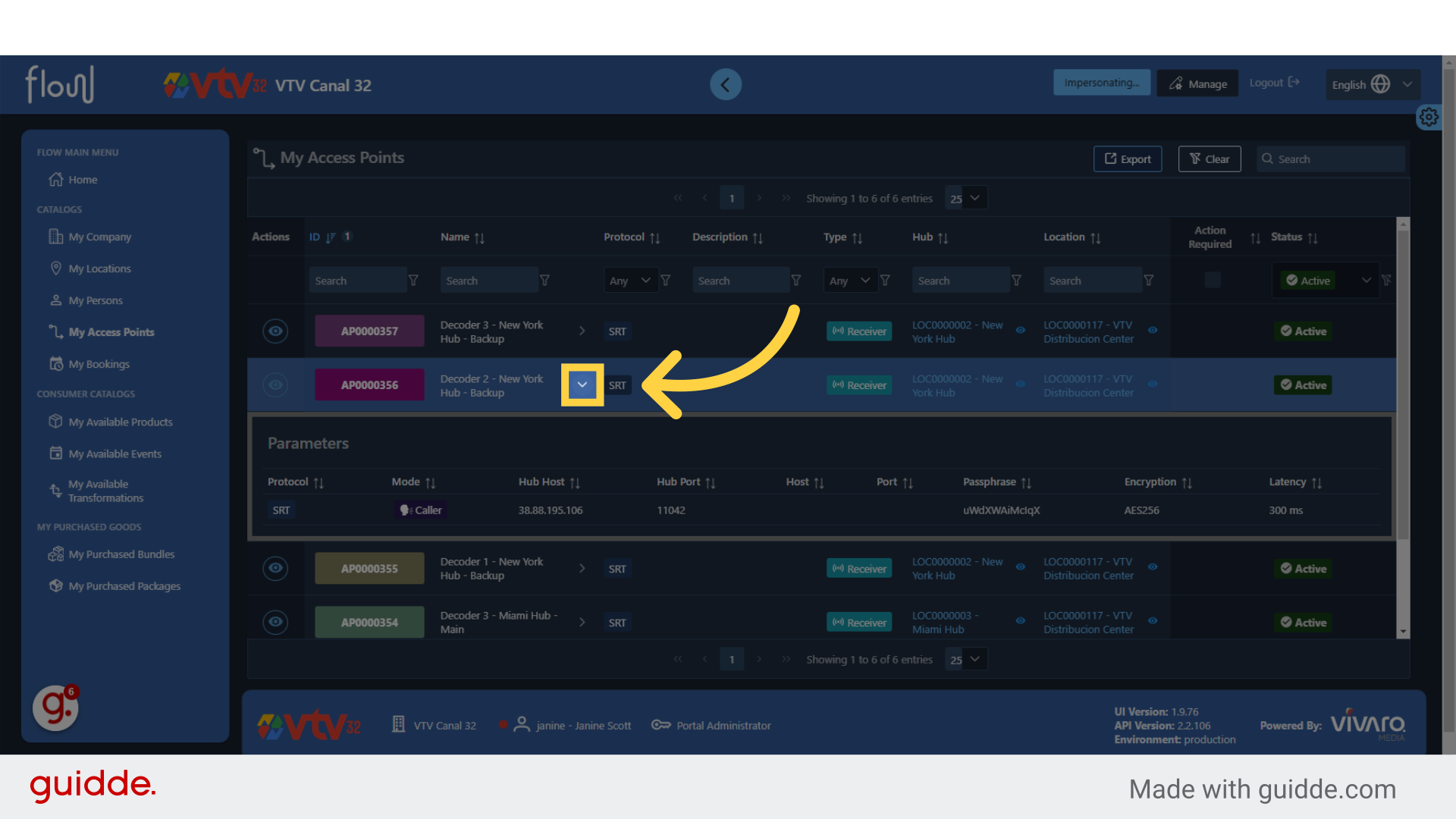Sort by Latency in Parameters table
1456x819 pixels.
1316,483
